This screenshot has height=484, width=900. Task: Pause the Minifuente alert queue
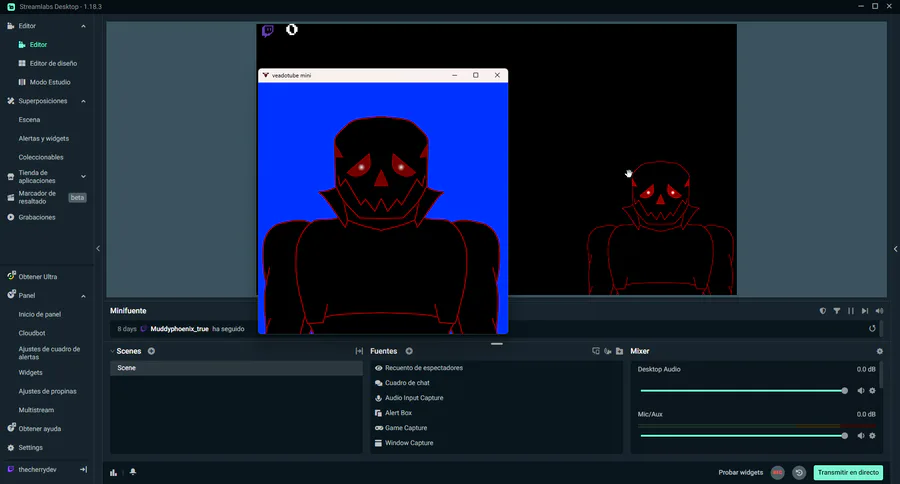(x=851, y=311)
